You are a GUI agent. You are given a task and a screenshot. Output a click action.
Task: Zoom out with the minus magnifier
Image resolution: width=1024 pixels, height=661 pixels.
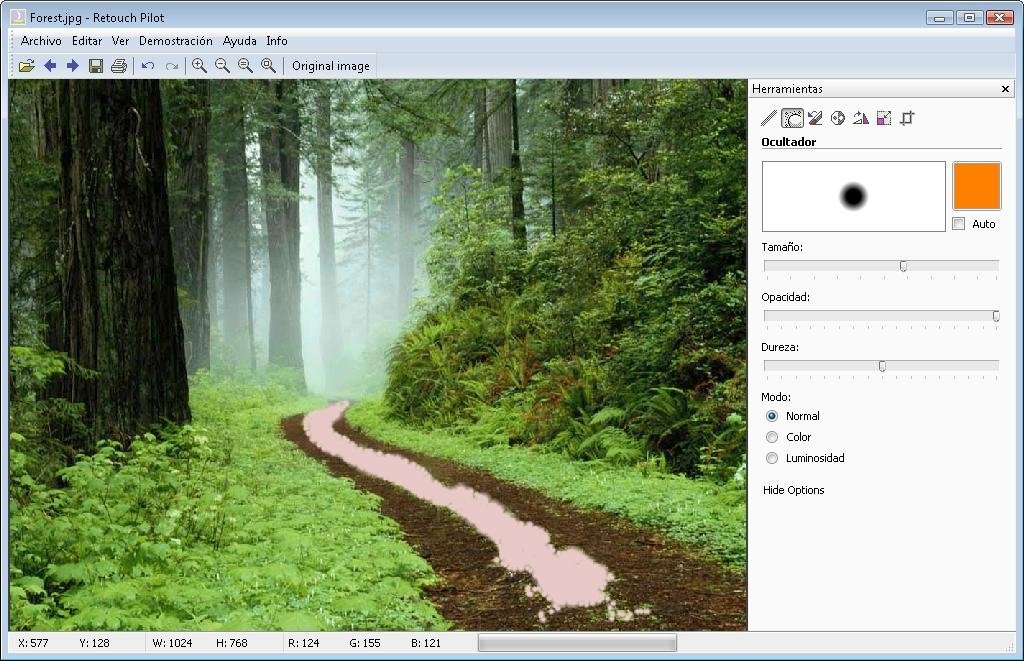(x=222, y=66)
